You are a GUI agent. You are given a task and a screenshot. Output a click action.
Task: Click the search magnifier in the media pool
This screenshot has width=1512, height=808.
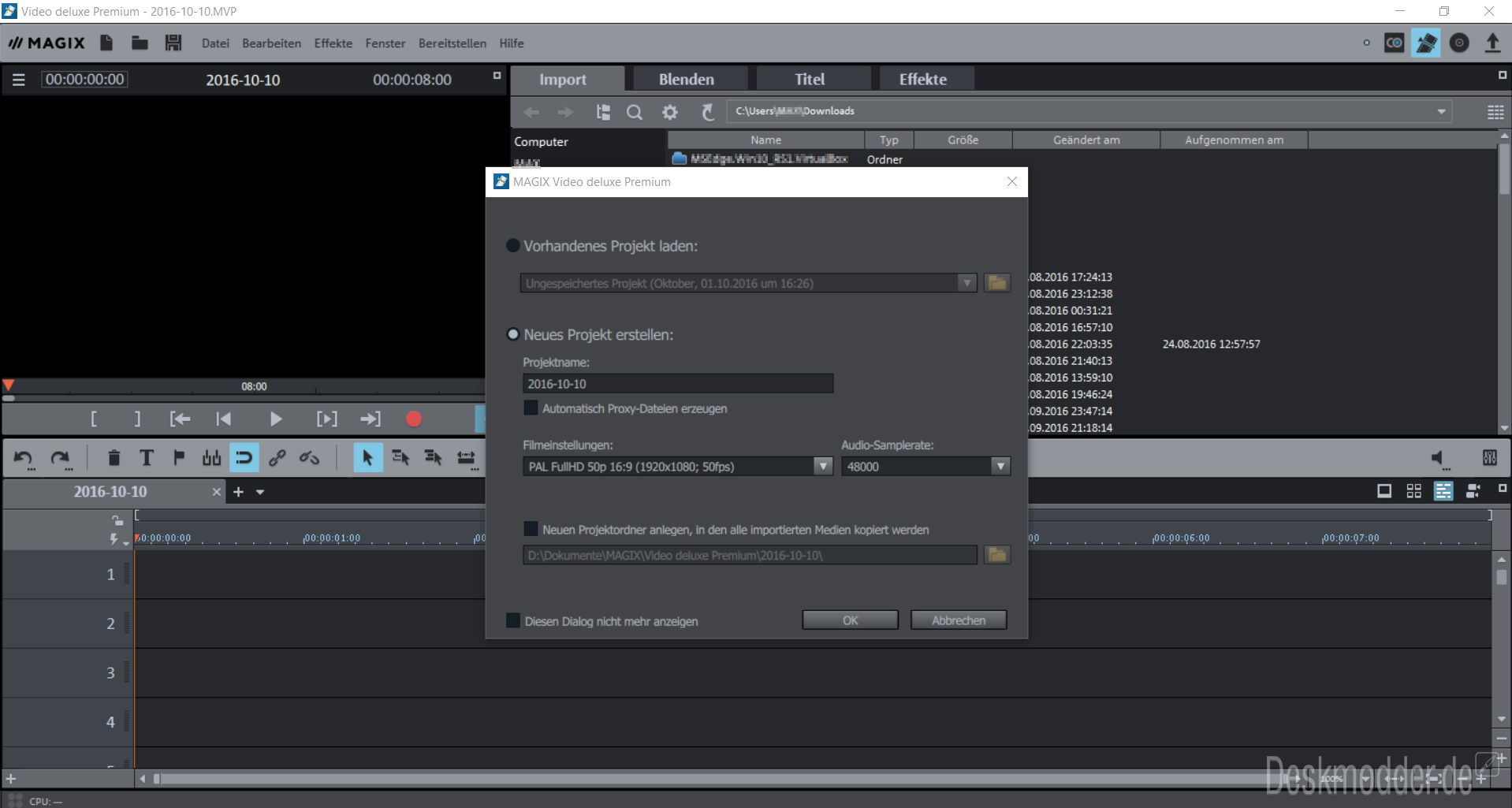[x=634, y=112]
